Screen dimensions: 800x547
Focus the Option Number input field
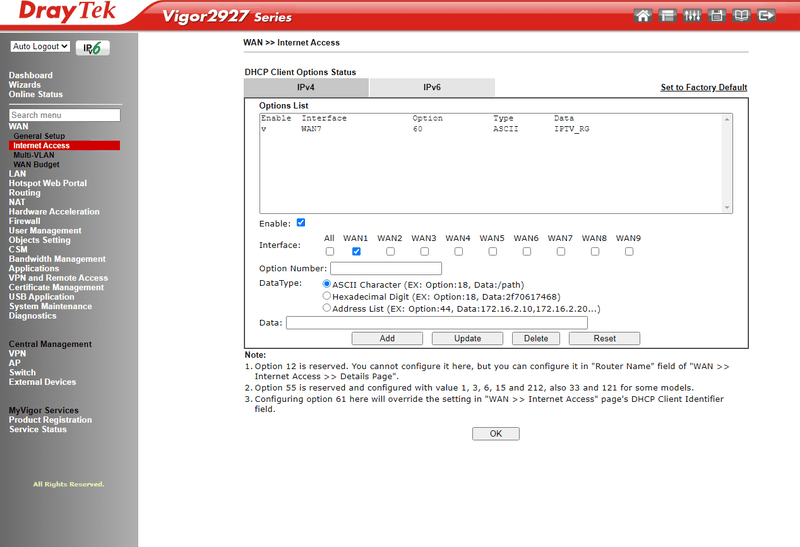386,268
